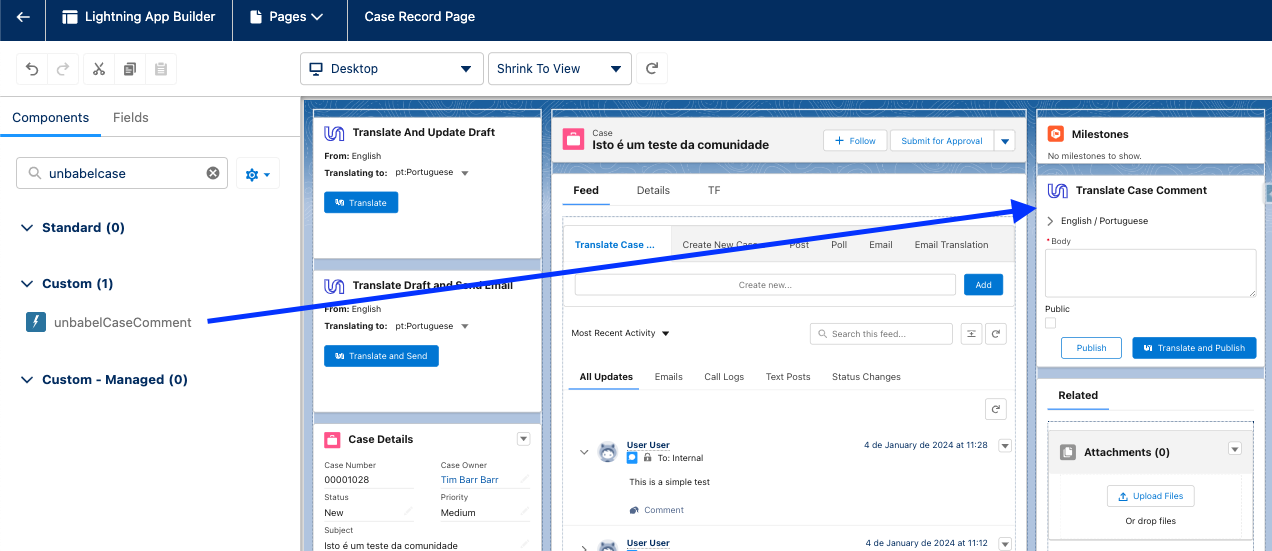Cut the selected component

98,69
